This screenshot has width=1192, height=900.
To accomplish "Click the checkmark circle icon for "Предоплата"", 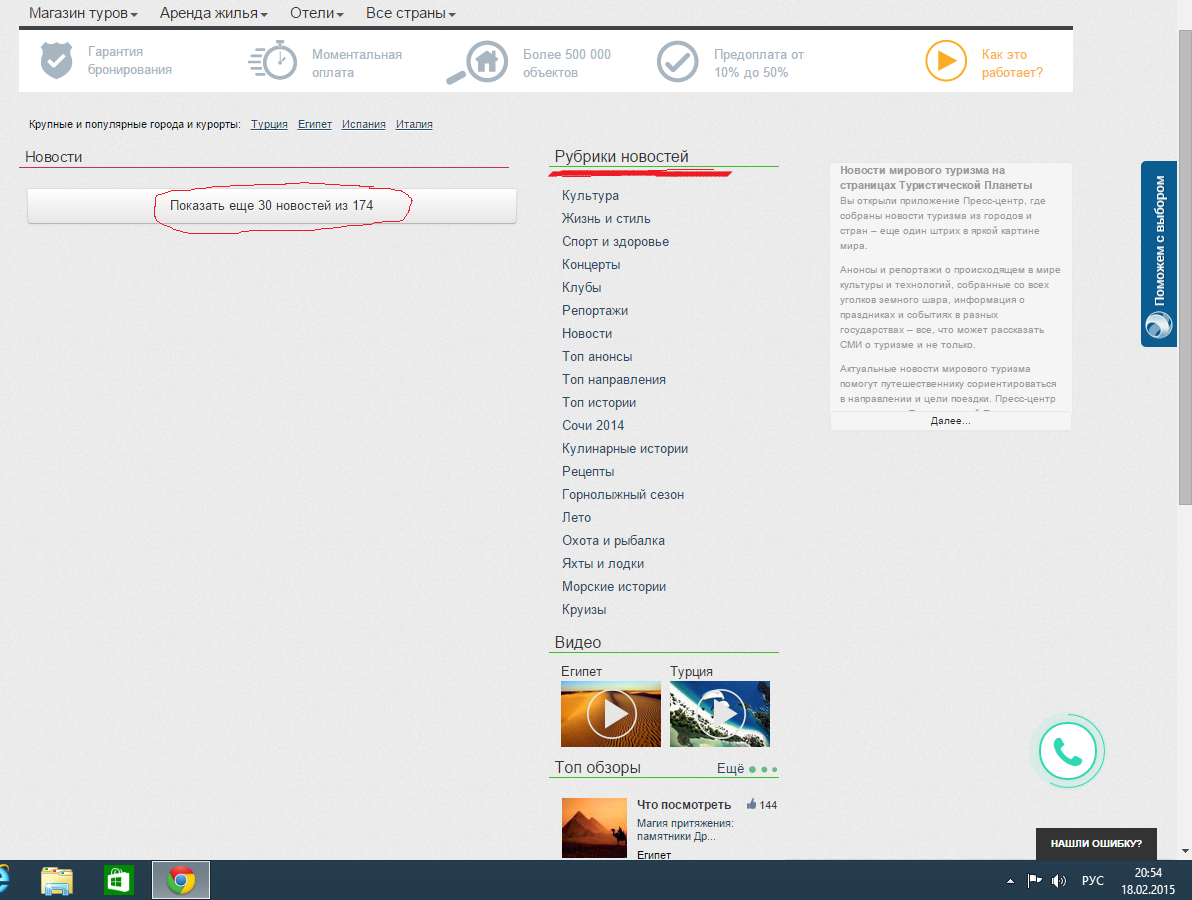I will coord(677,62).
